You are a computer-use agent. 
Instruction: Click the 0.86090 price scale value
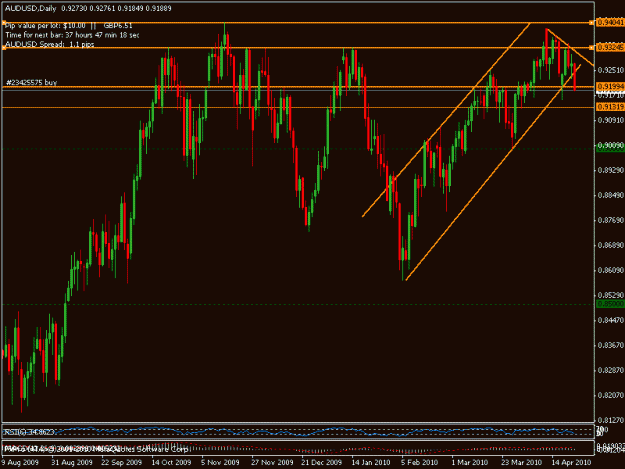(x=611, y=271)
